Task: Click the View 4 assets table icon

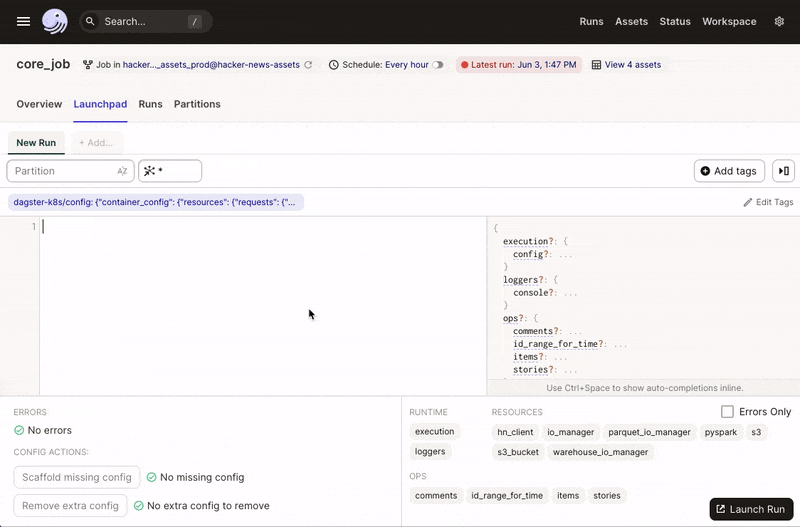Action: [x=596, y=65]
